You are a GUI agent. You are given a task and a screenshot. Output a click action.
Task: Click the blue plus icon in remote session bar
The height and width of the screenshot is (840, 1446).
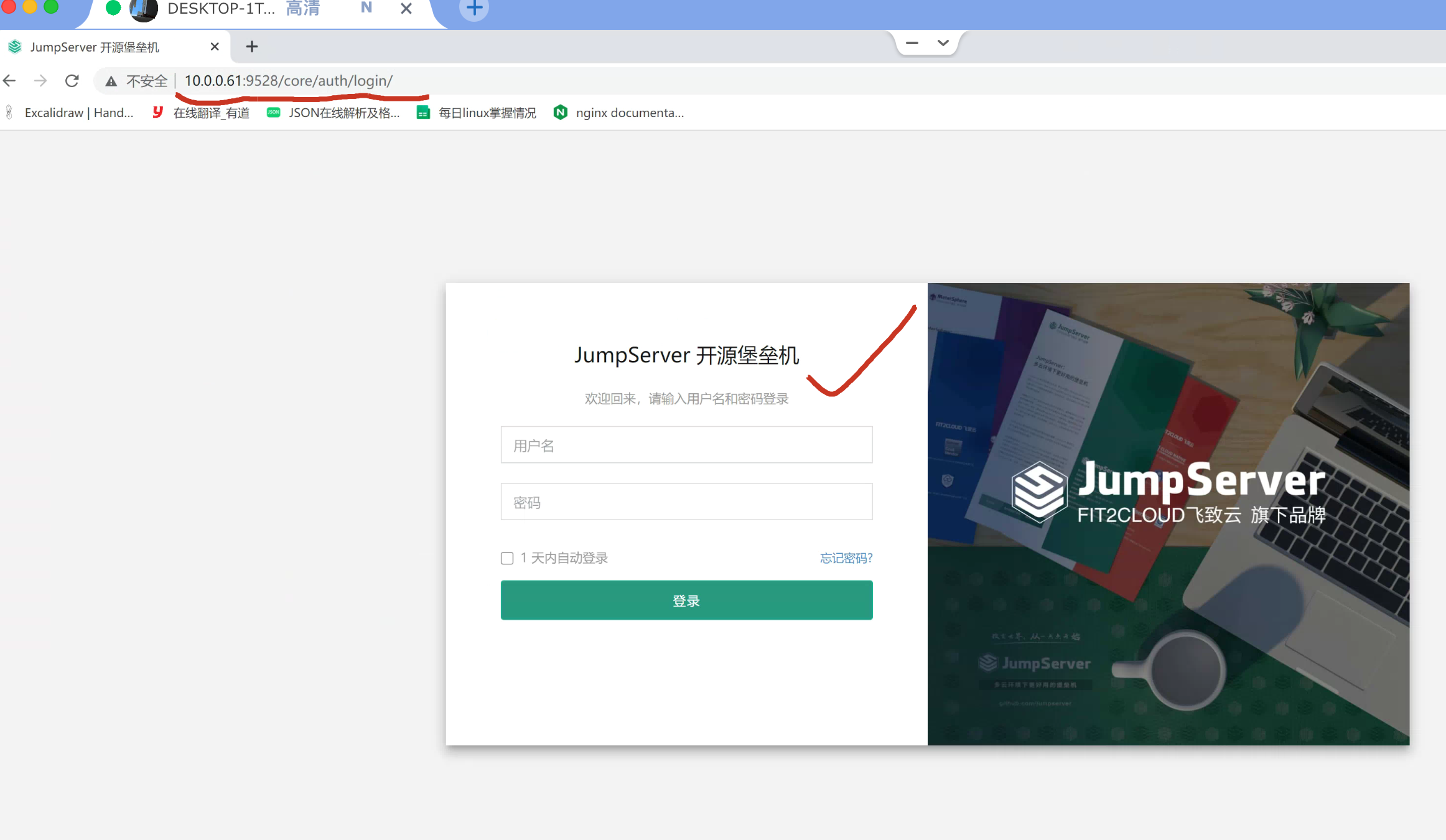pos(474,9)
